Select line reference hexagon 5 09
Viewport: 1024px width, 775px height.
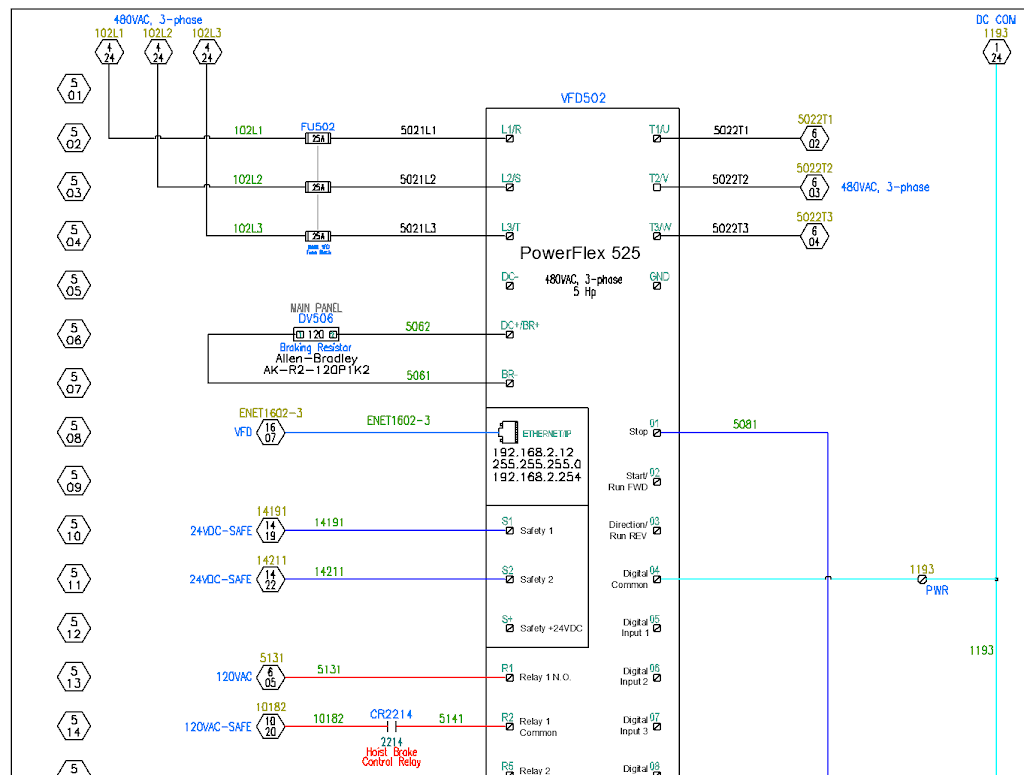pyautogui.click(x=74, y=481)
